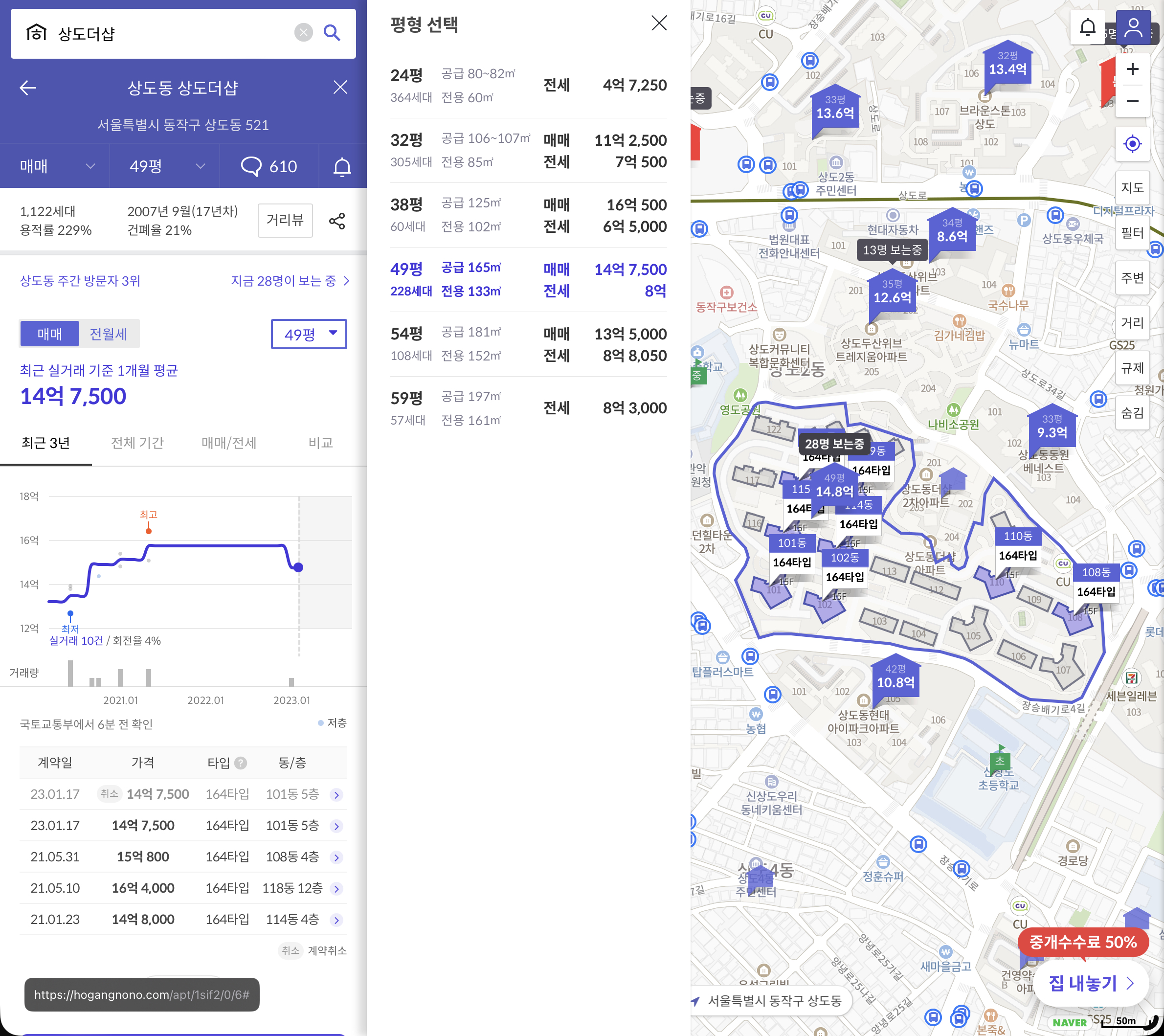This screenshot has width=1164, height=1036.
Task: Click the 지도 map type button
Action: coord(1133,188)
